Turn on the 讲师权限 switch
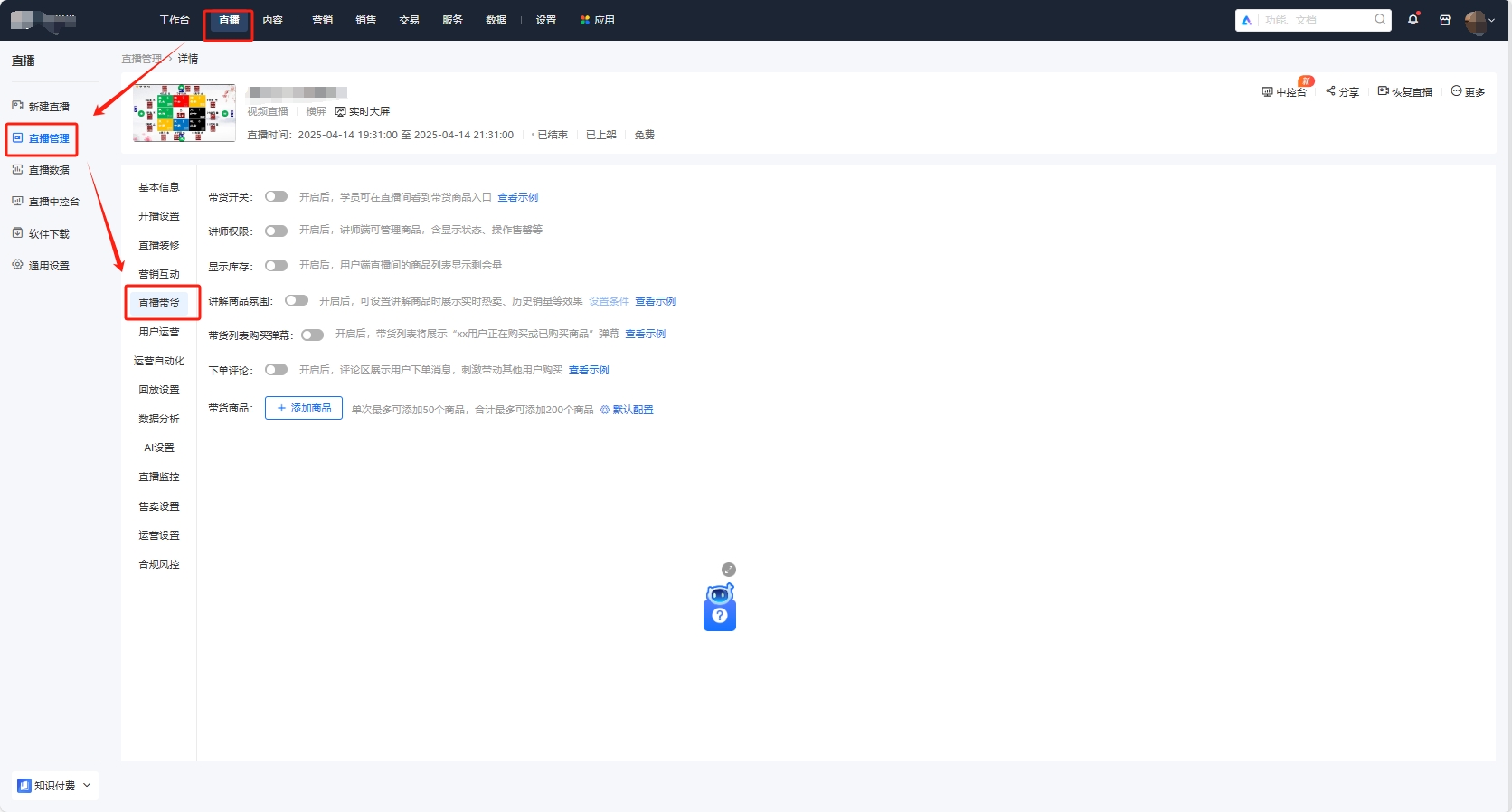 point(276,231)
